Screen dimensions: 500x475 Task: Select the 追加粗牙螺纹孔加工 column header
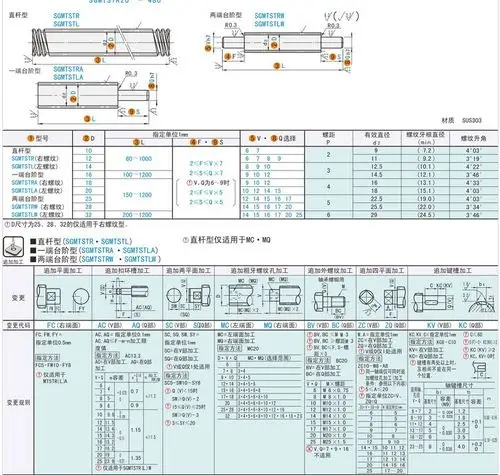[259, 270]
